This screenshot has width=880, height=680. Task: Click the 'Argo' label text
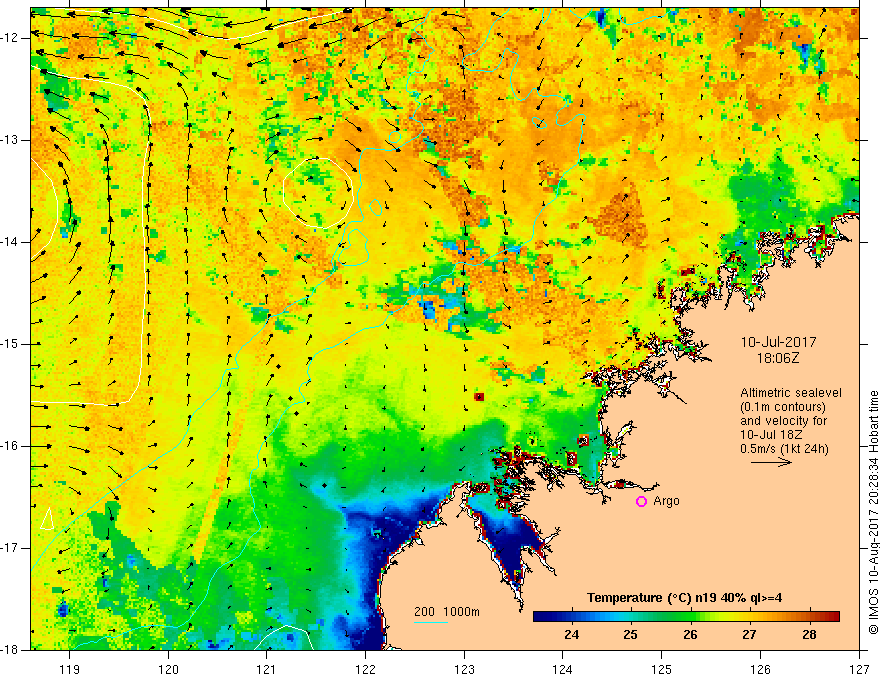(x=666, y=501)
